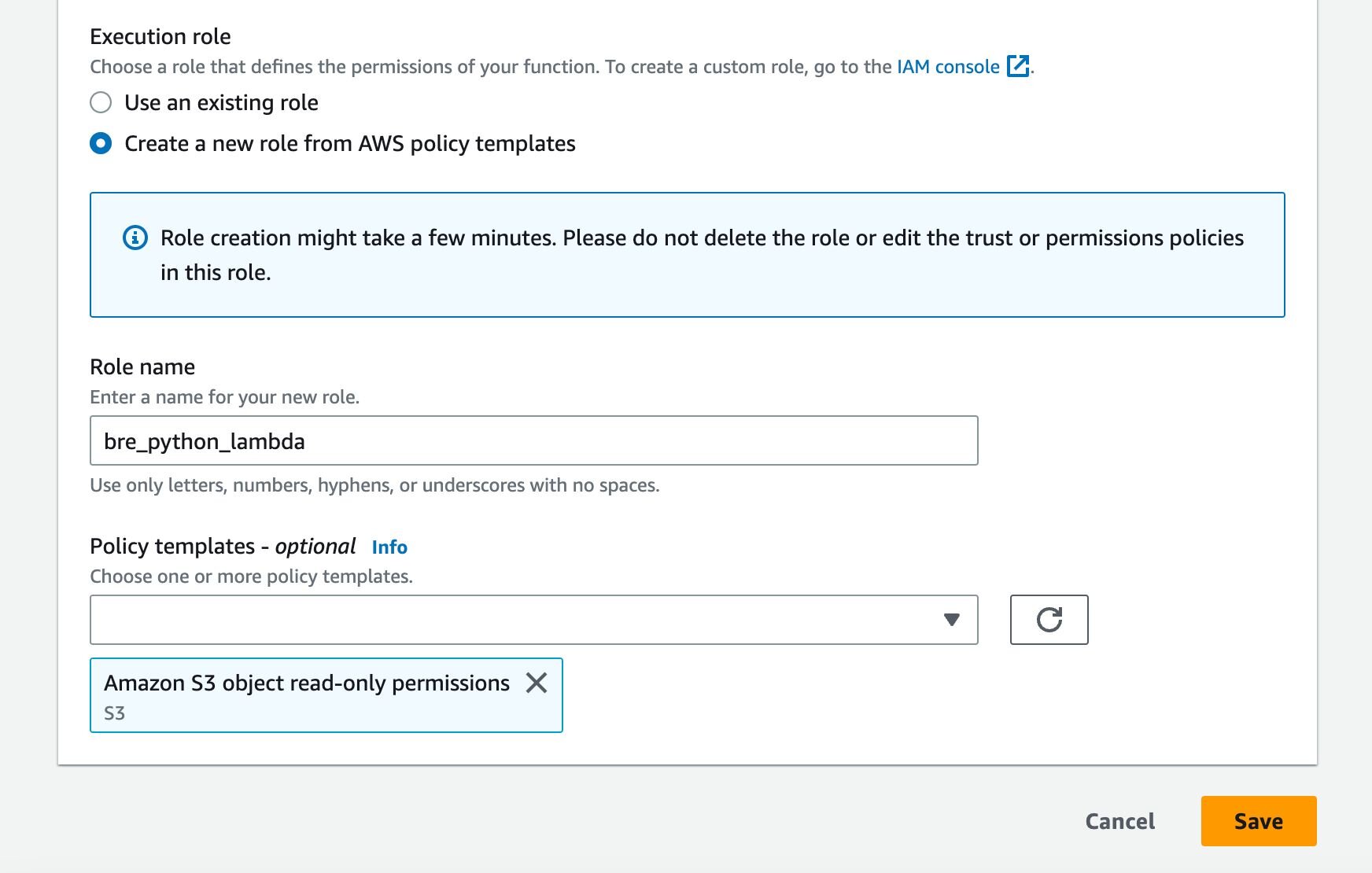
Task: Click the Role name input field
Action: pos(533,441)
